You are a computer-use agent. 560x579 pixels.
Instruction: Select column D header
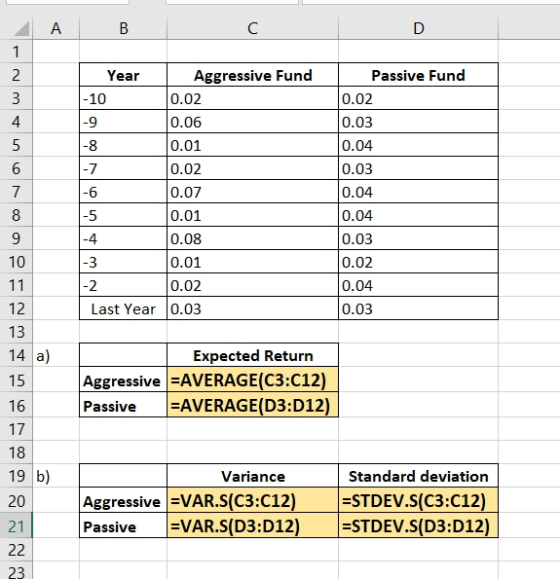(x=418, y=28)
